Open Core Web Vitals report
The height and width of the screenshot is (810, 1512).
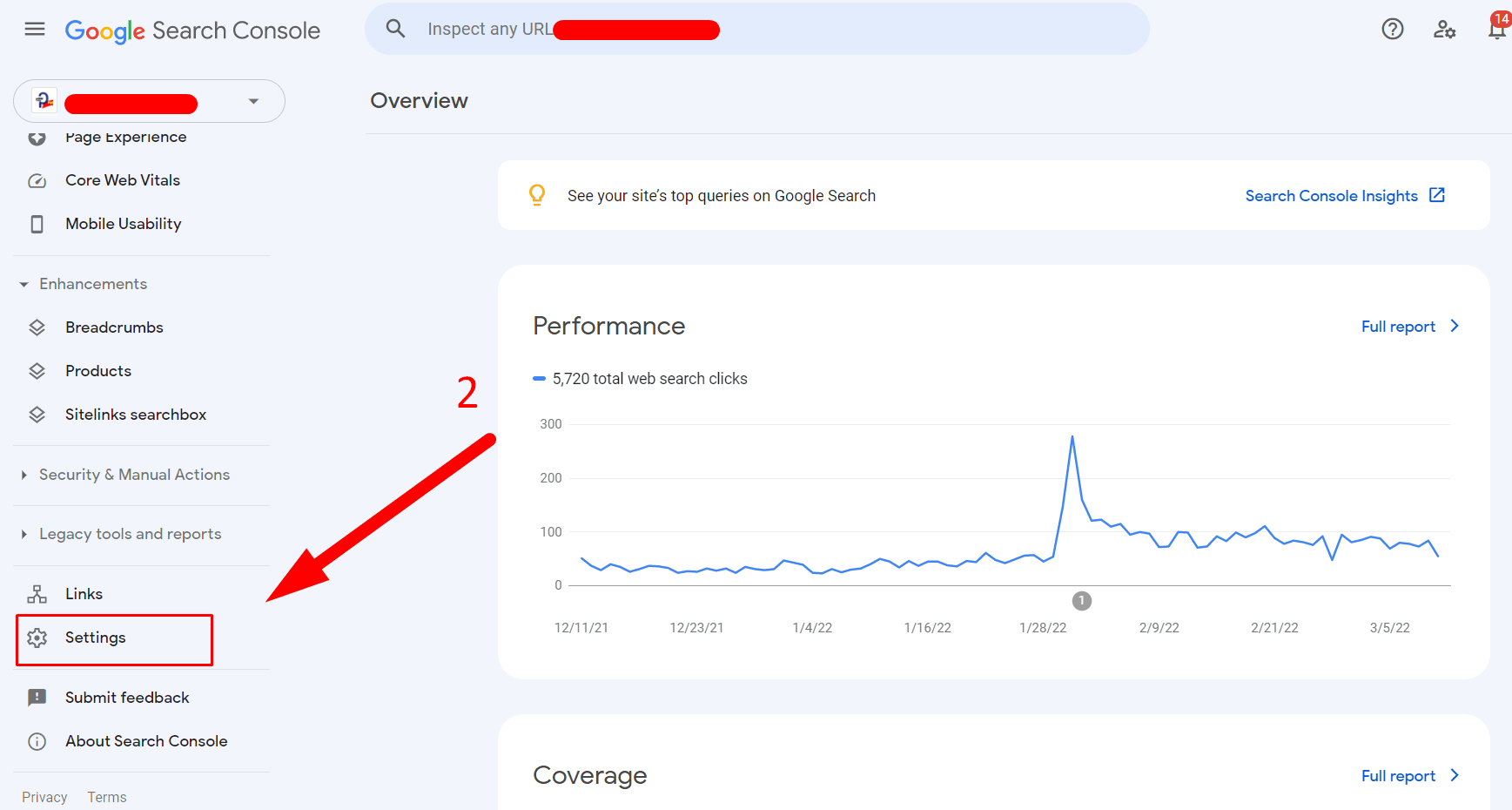pos(123,180)
